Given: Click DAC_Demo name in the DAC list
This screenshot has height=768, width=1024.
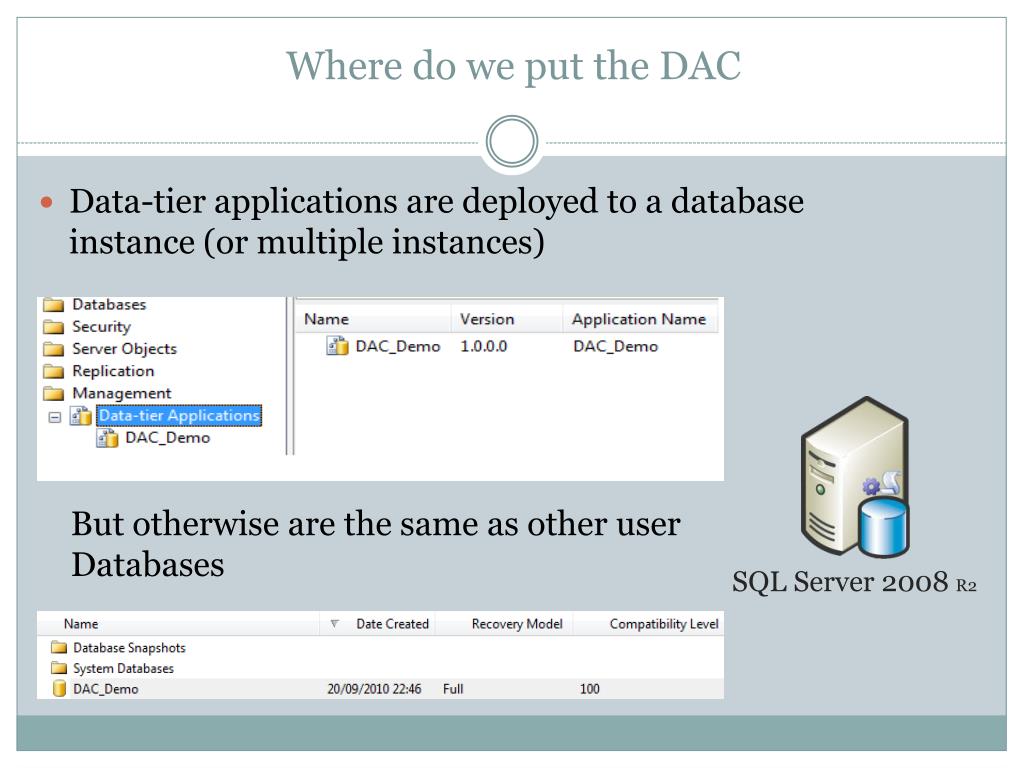Looking at the screenshot, I should coord(398,346).
